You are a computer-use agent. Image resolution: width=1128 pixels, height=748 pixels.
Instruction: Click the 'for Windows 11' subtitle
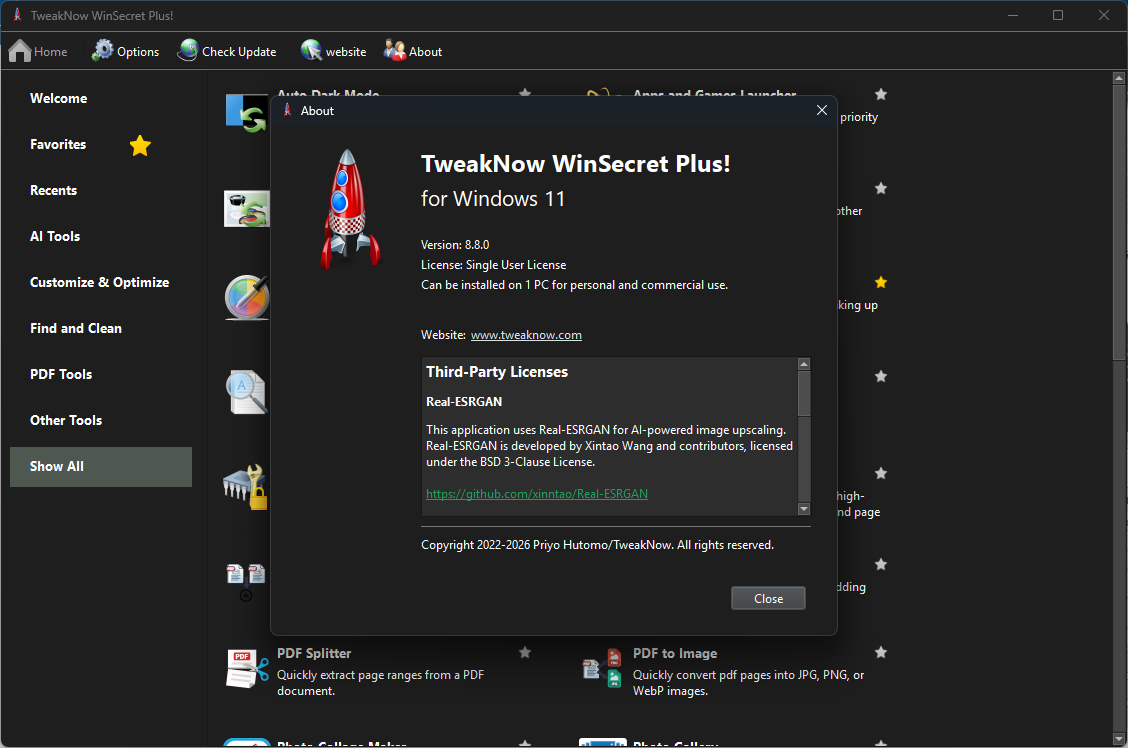(493, 199)
